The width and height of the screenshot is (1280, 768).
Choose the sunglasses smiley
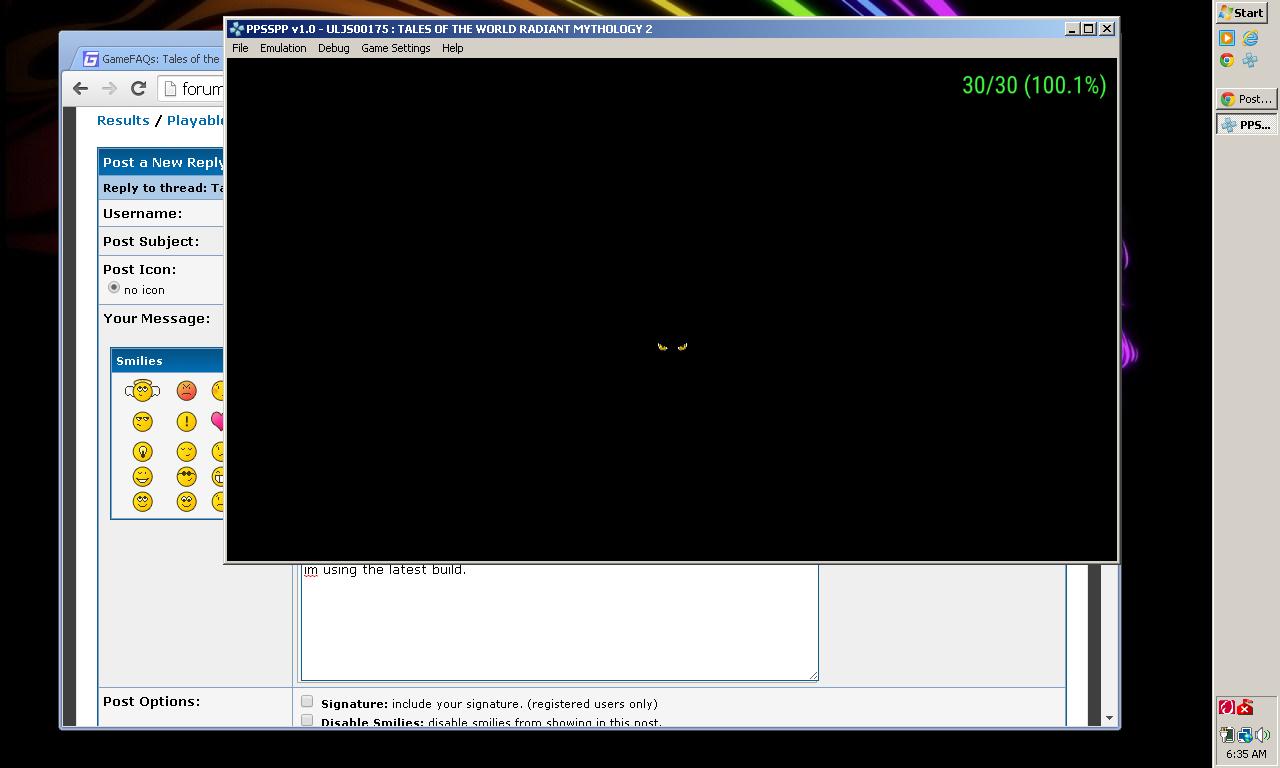186,477
